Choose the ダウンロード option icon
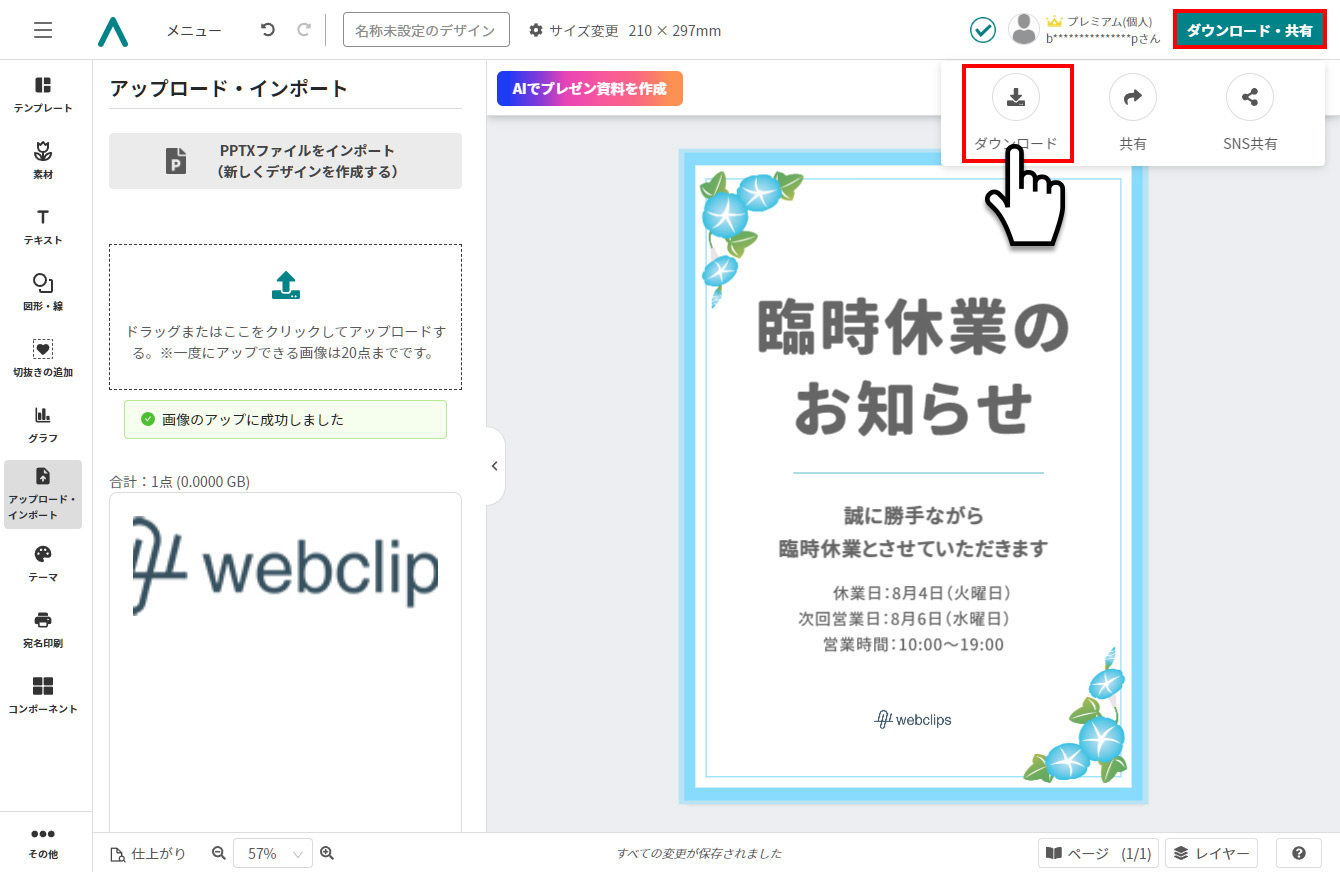The width and height of the screenshot is (1340, 872). click(1015, 97)
